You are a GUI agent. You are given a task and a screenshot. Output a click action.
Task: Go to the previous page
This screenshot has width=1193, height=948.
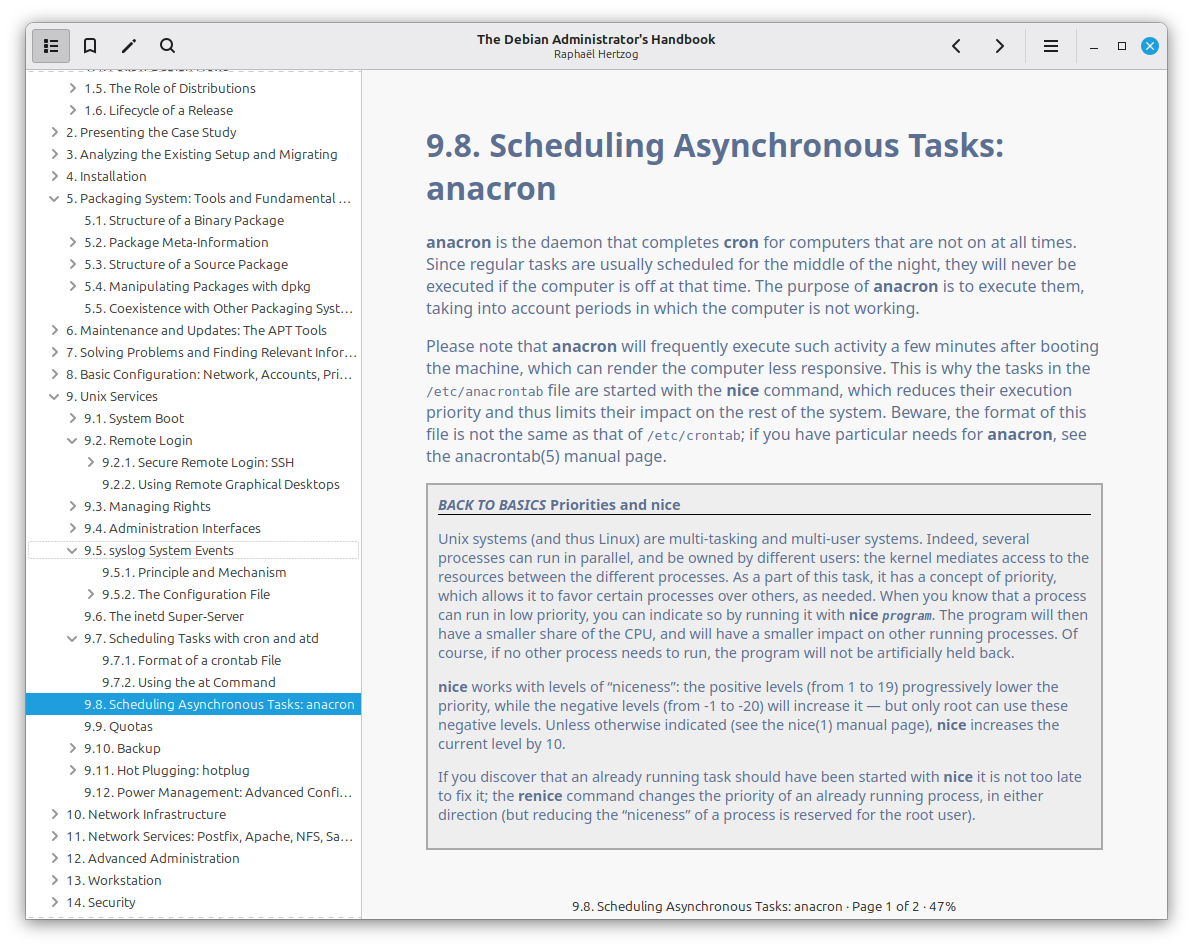(x=956, y=46)
